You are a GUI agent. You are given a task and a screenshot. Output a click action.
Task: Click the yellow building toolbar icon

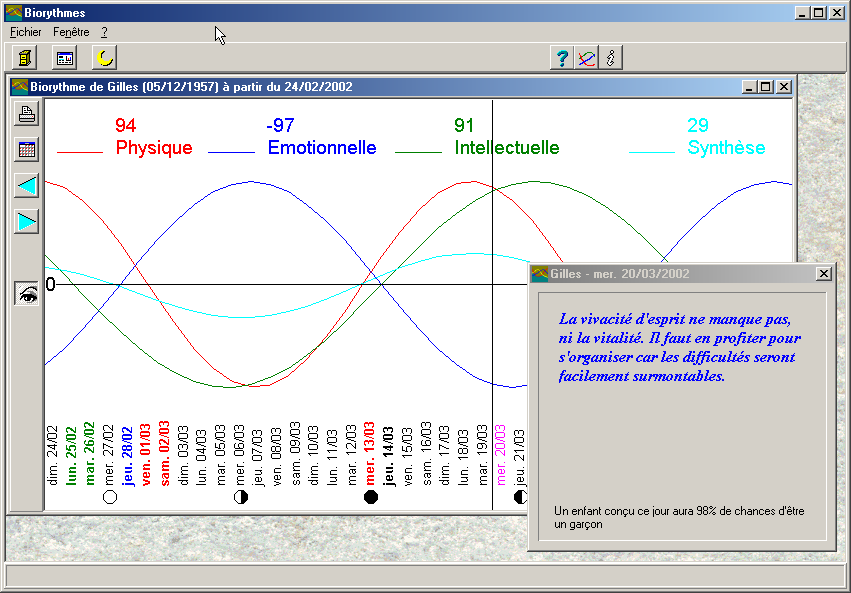[25, 58]
